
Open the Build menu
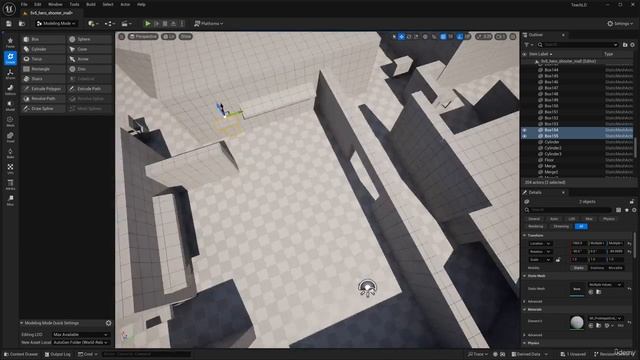point(91,4)
